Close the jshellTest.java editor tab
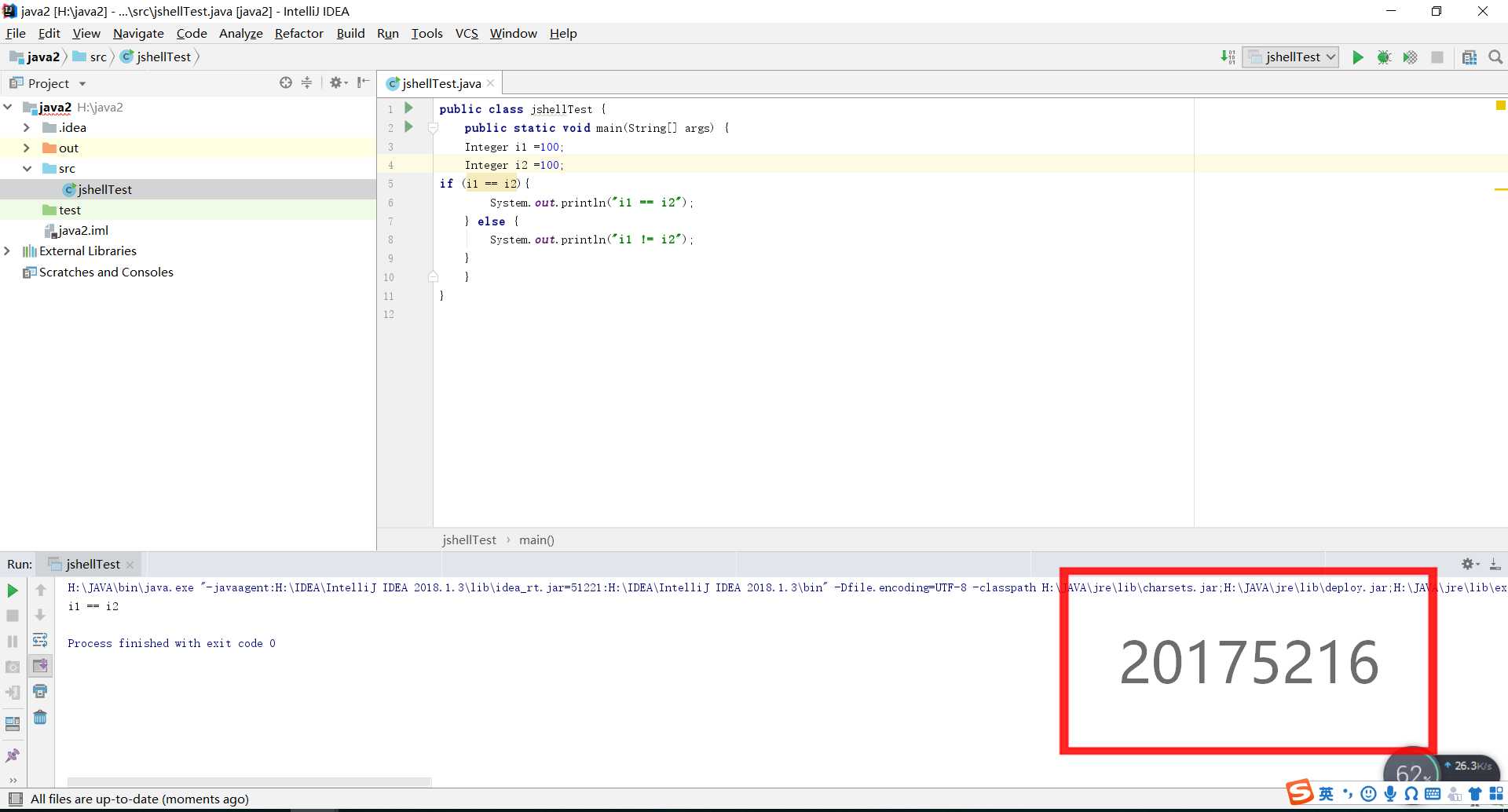Viewport: 1508px width, 812px height. (x=491, y=83)
